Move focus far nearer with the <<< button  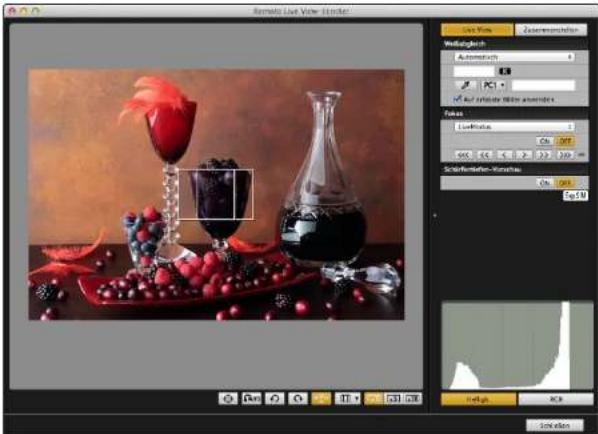[x=463, y=155]
